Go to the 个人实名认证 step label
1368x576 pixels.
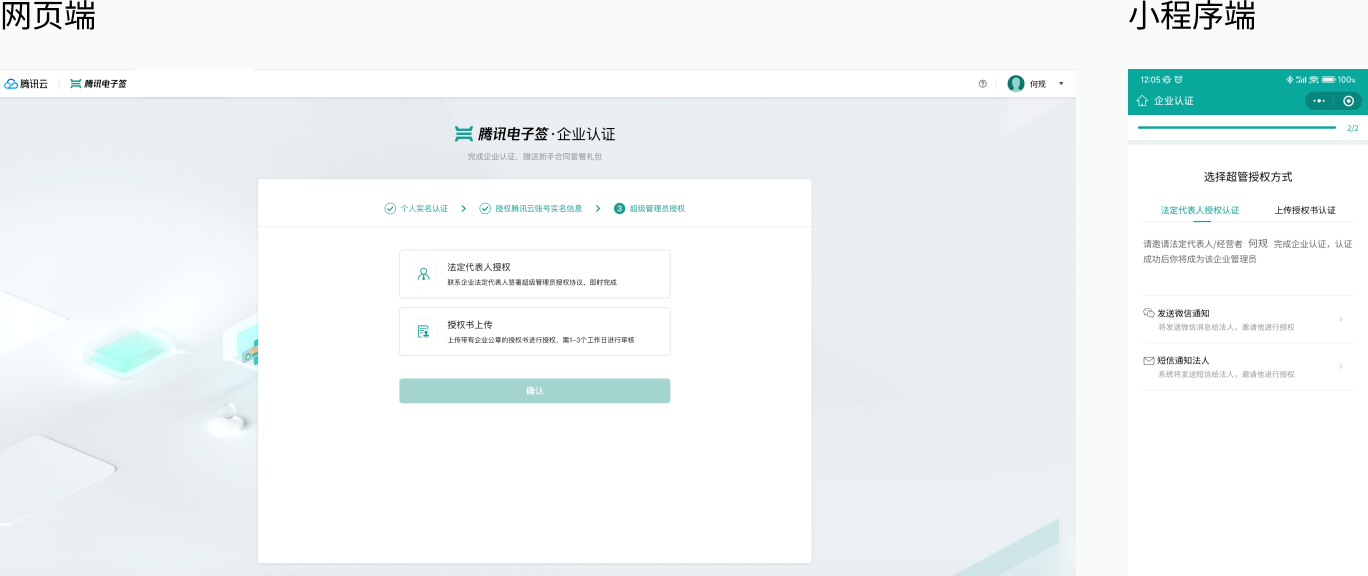424,208
